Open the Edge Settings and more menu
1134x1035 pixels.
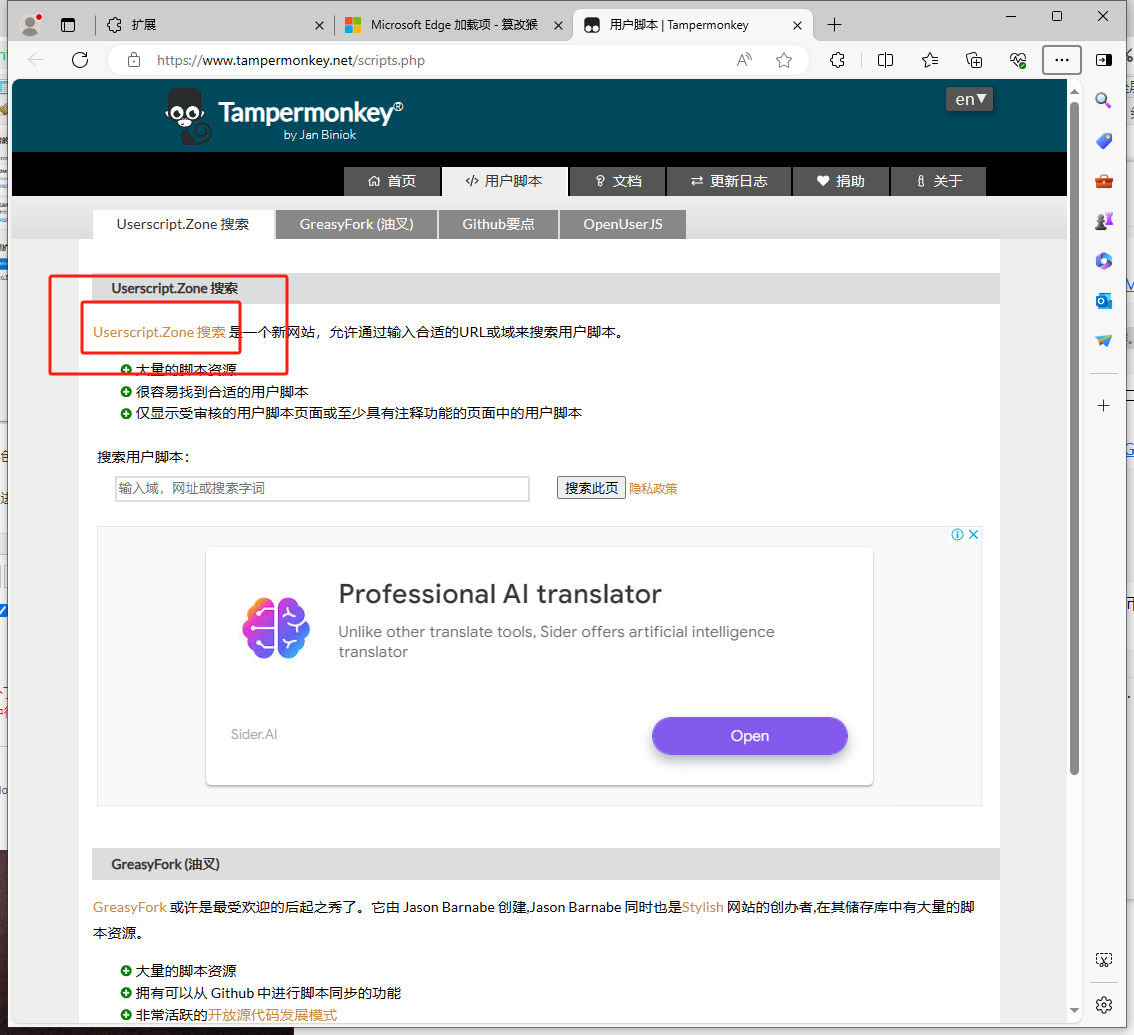(x=1062, y=60)
